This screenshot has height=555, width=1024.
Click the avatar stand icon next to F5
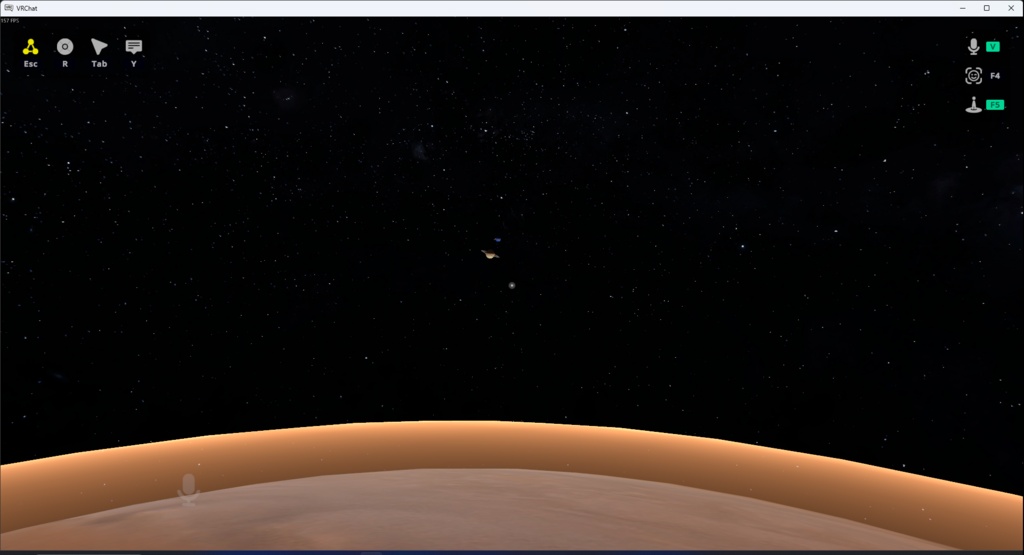pyautogui.click(x=973, y=104)
